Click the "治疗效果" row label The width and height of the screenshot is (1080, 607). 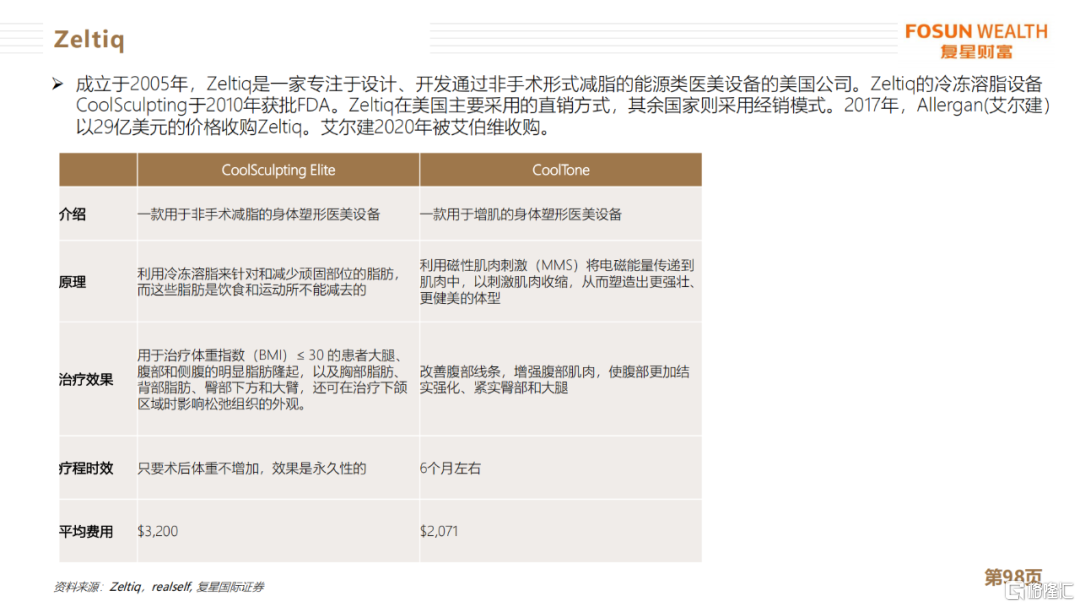(86, 380)
